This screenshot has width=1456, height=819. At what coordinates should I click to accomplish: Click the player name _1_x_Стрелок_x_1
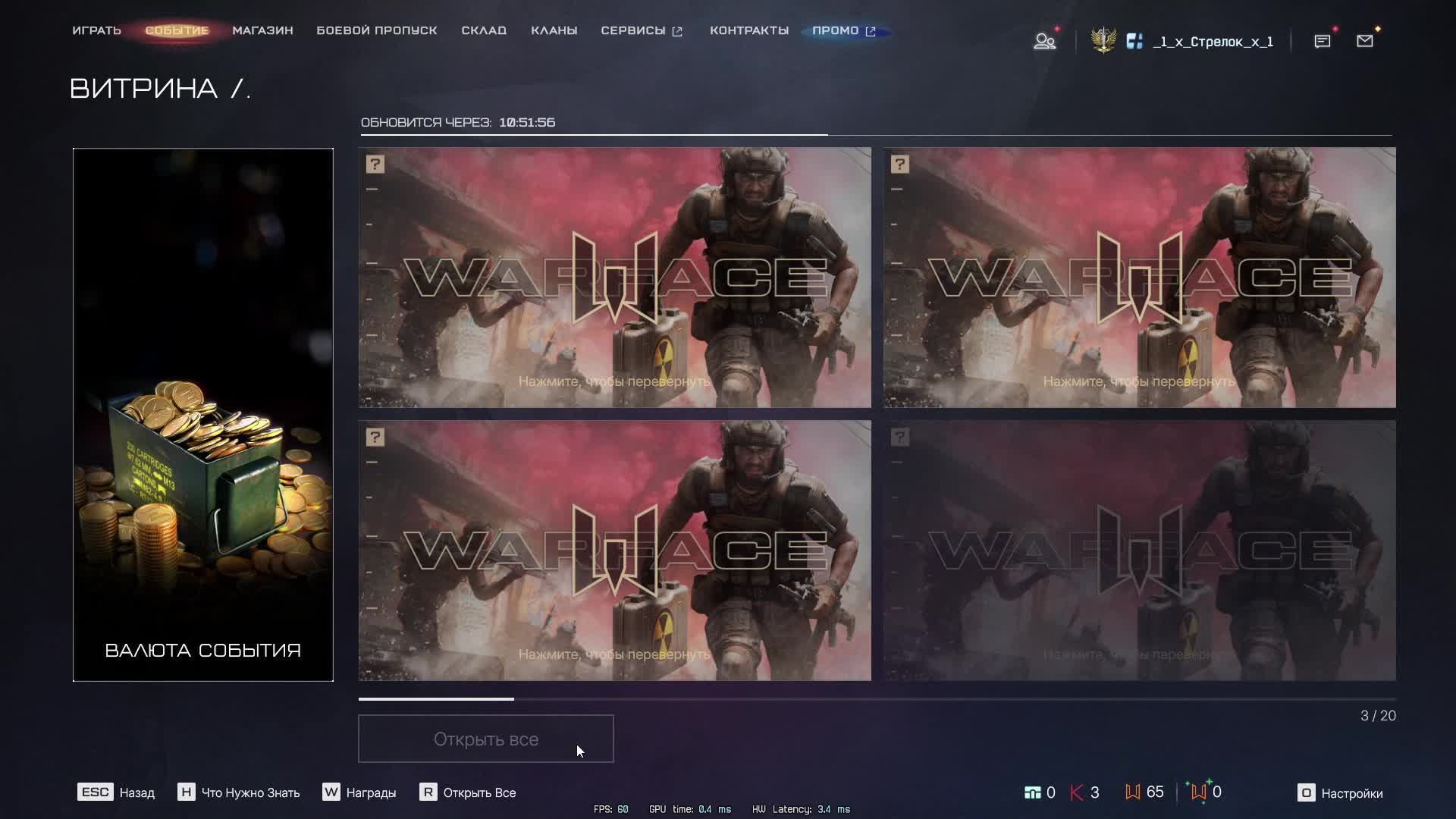[1213, 42]
